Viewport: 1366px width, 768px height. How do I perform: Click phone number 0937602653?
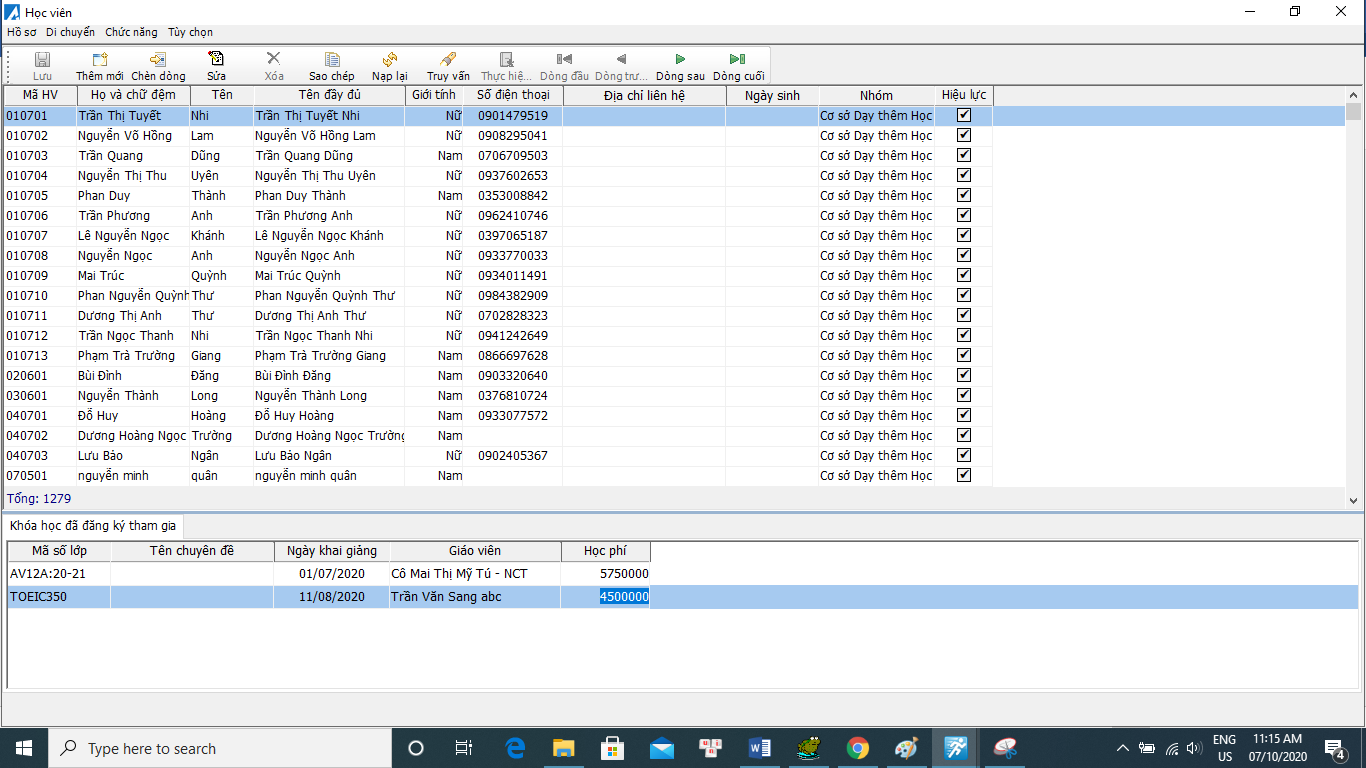513,175
